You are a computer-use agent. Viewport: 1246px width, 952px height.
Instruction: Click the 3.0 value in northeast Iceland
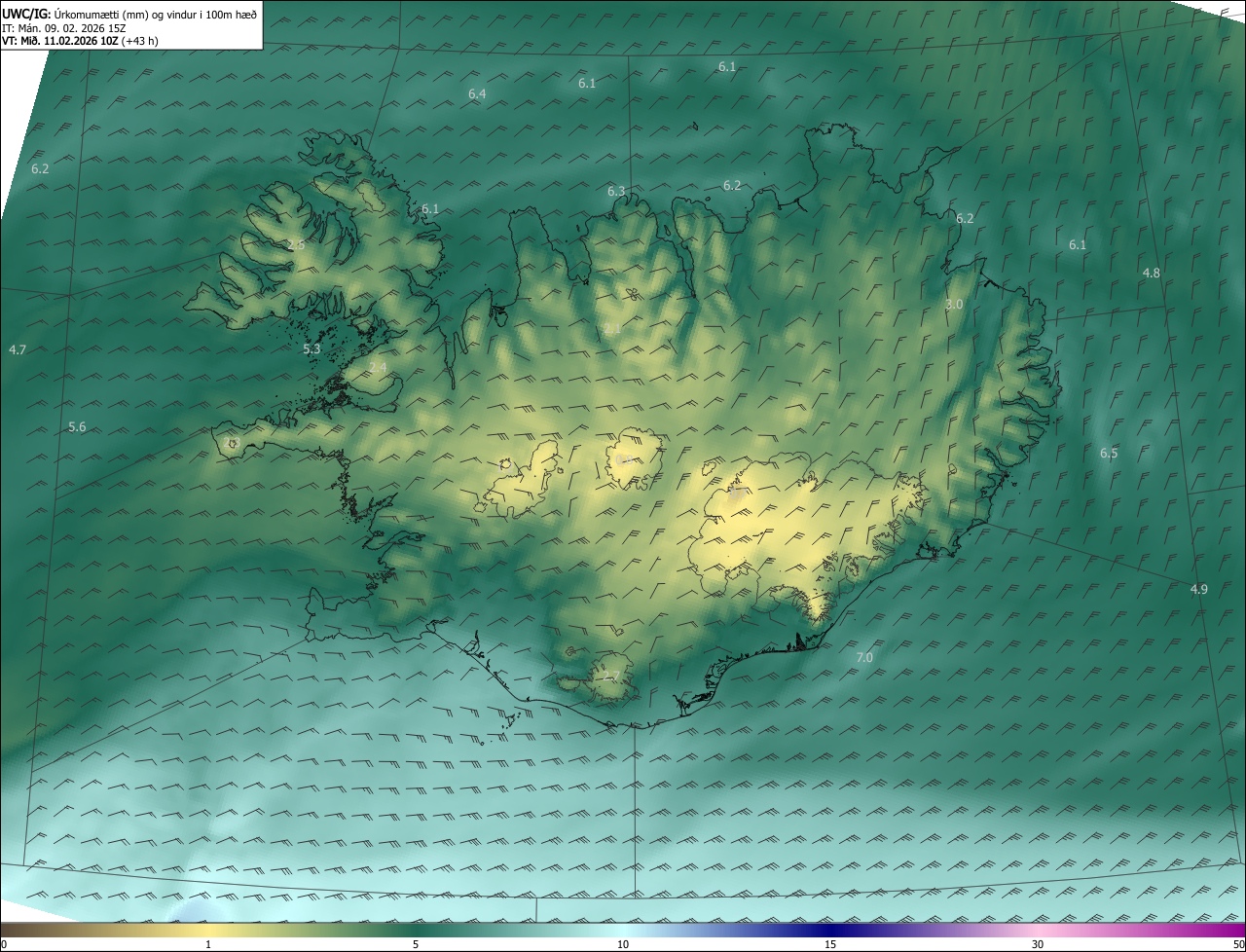954,305
